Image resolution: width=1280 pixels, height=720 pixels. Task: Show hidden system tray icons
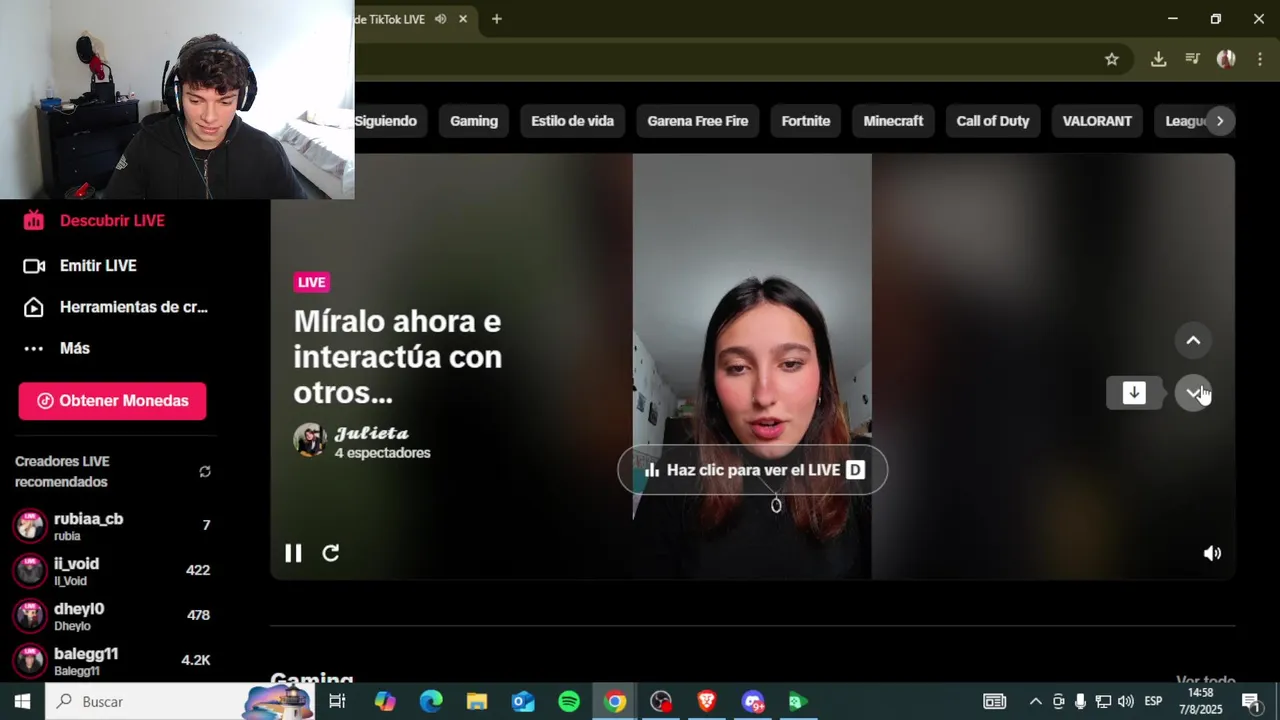1035,701
